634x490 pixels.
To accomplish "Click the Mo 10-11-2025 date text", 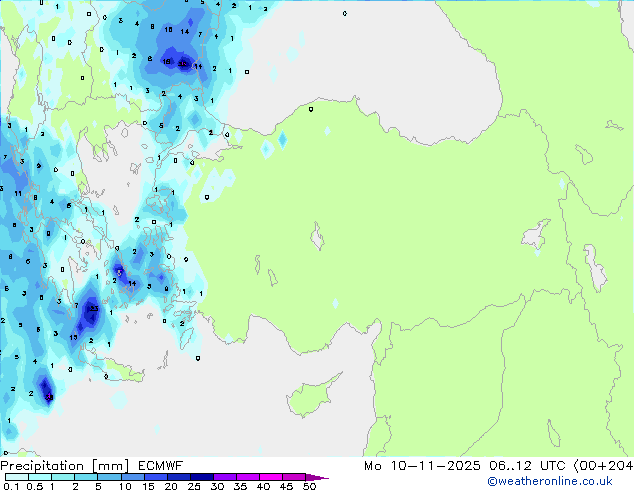I will click(422, 466).
